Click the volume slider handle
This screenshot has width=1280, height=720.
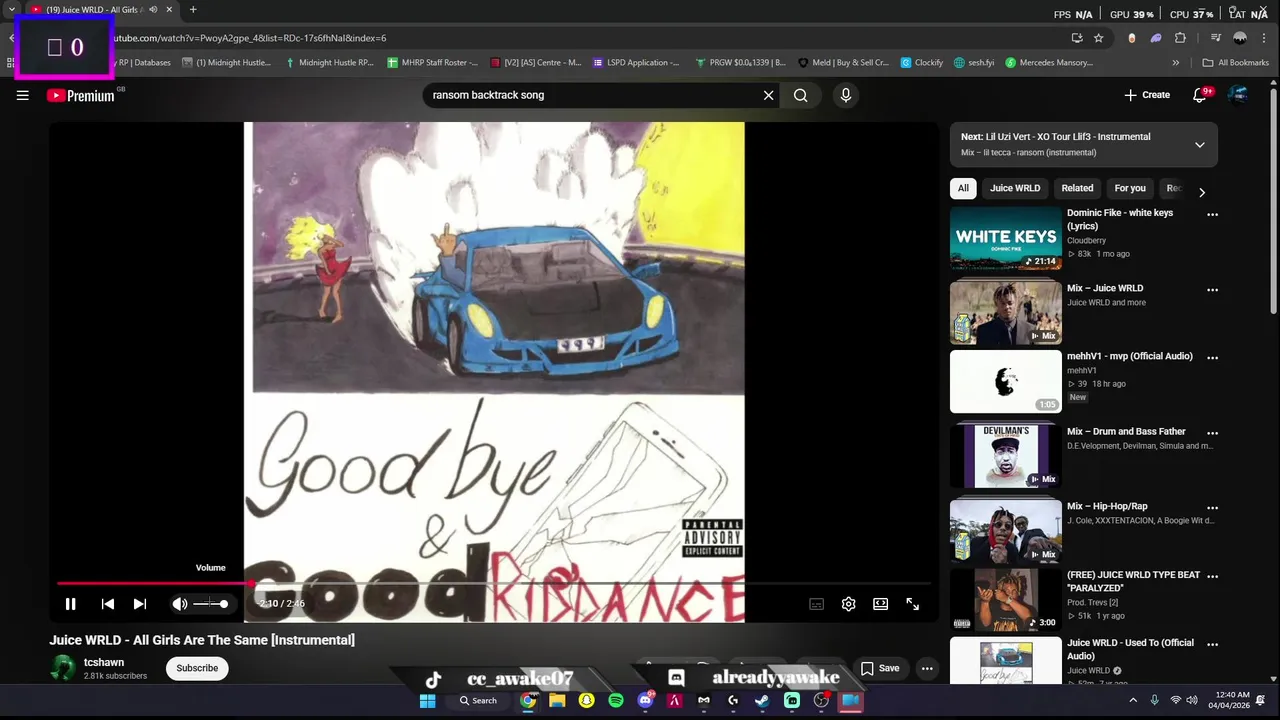224,604
